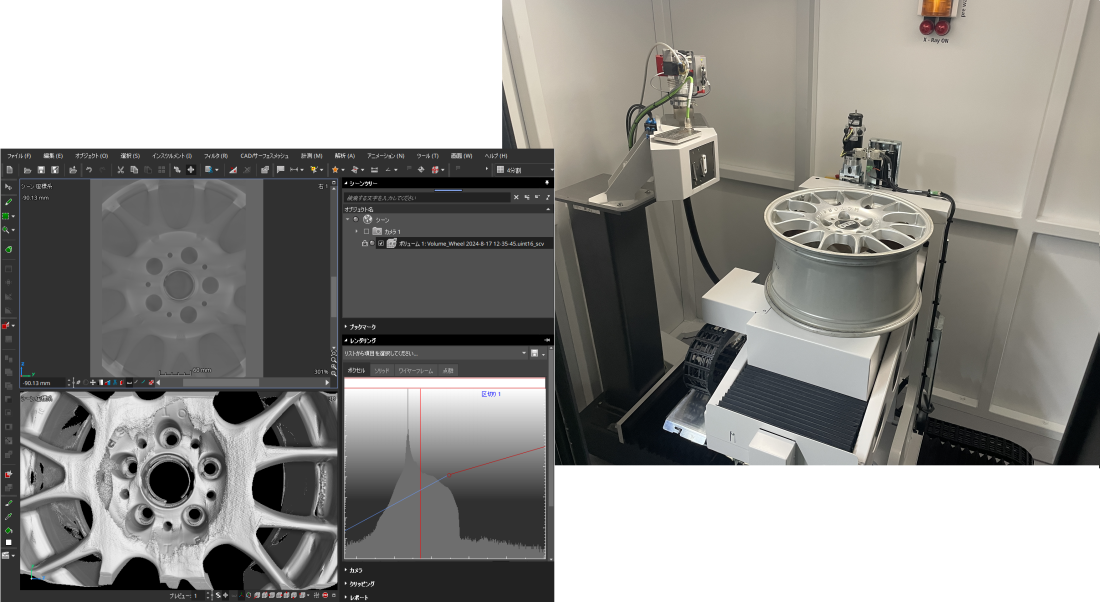
Task: Open the ファイル (F) menu
Action: (18, 156)
